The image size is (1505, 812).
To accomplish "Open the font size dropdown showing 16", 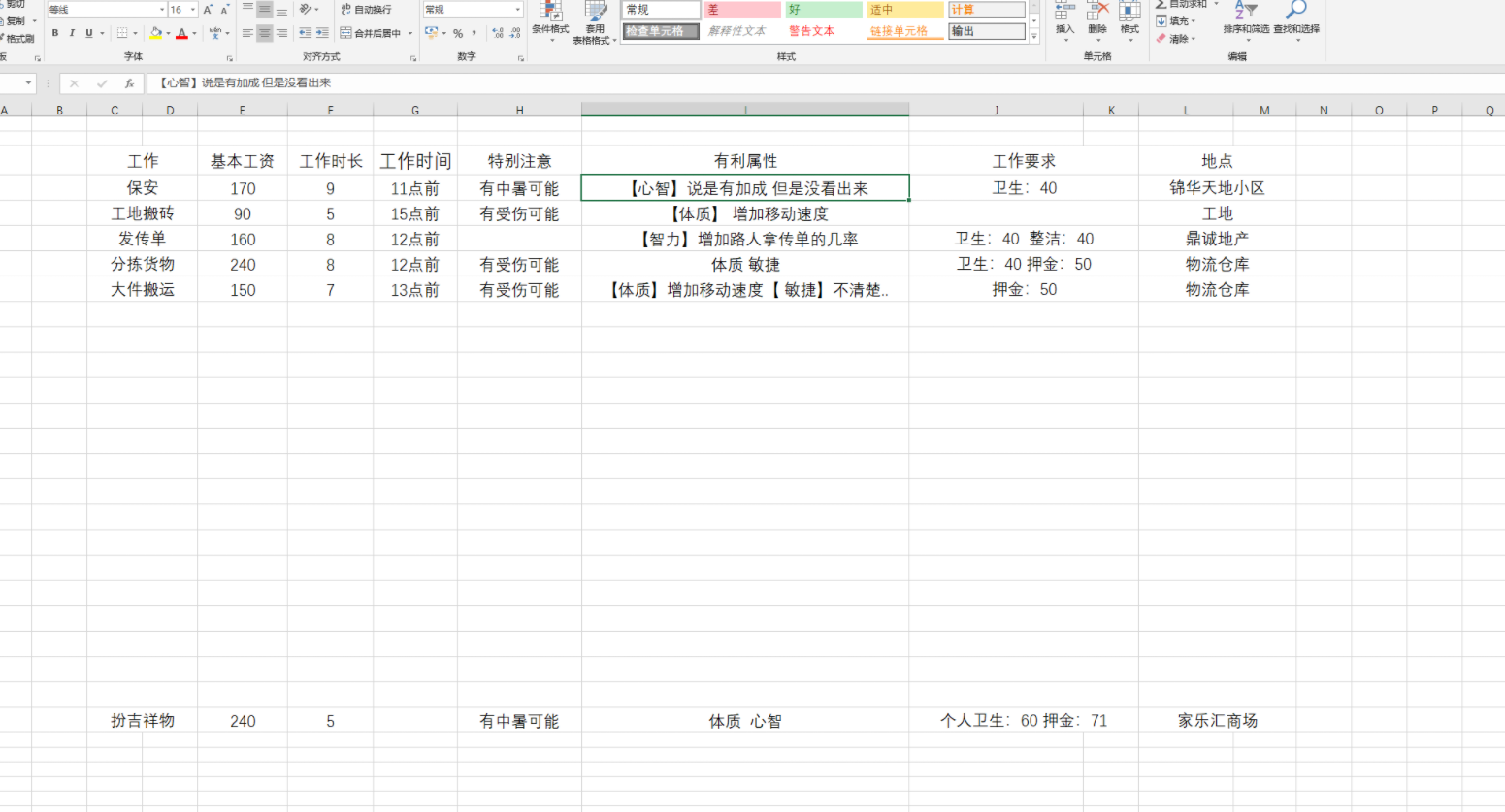I will (193, 10).
